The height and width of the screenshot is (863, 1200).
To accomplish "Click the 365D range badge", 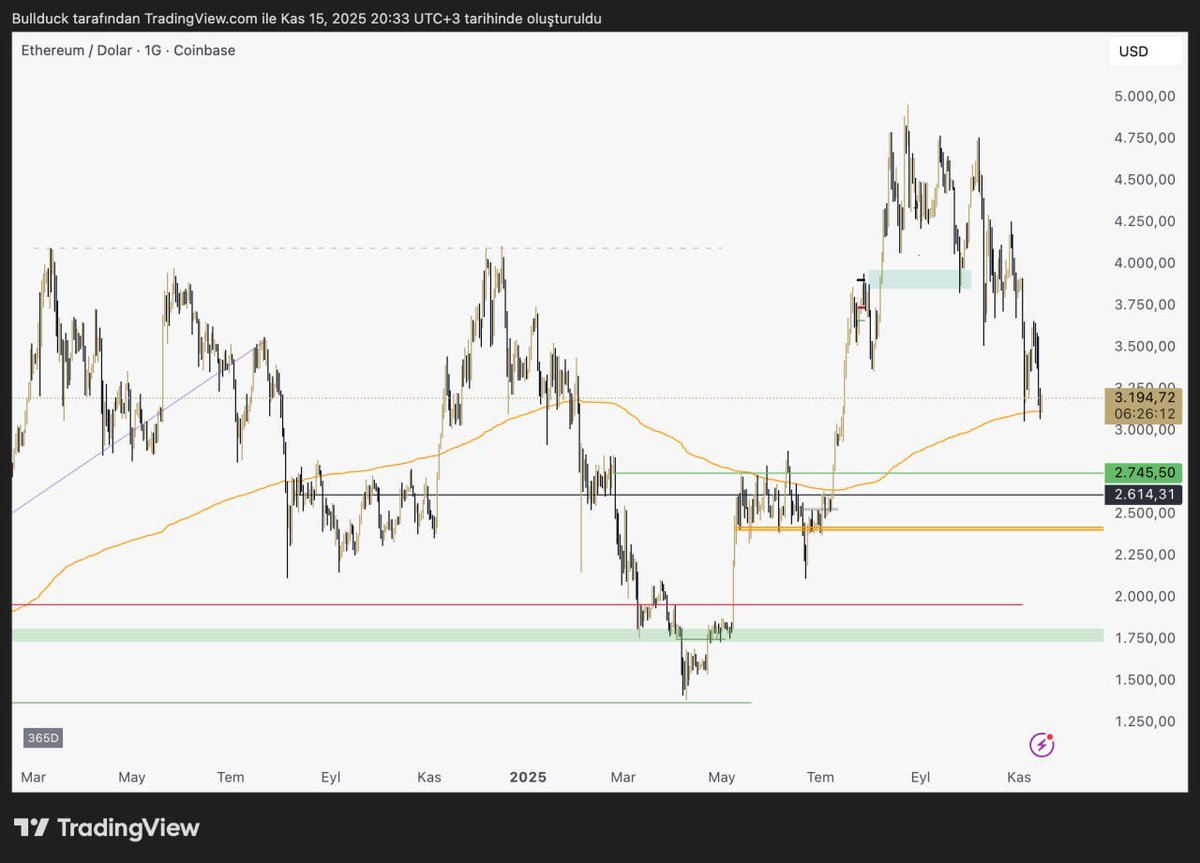I will coord(43,738).
